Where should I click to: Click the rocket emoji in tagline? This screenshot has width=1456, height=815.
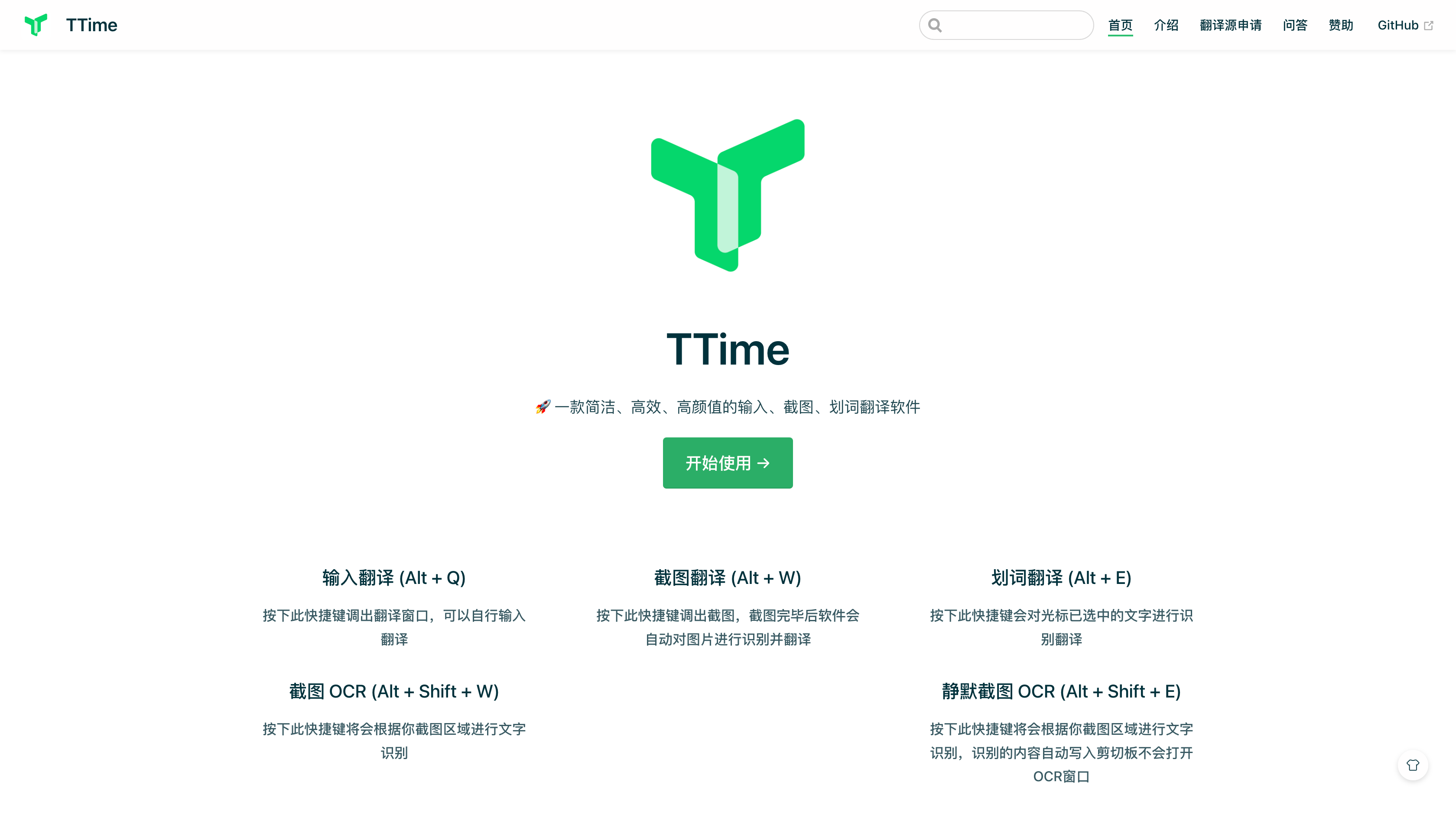coord(543,407)
